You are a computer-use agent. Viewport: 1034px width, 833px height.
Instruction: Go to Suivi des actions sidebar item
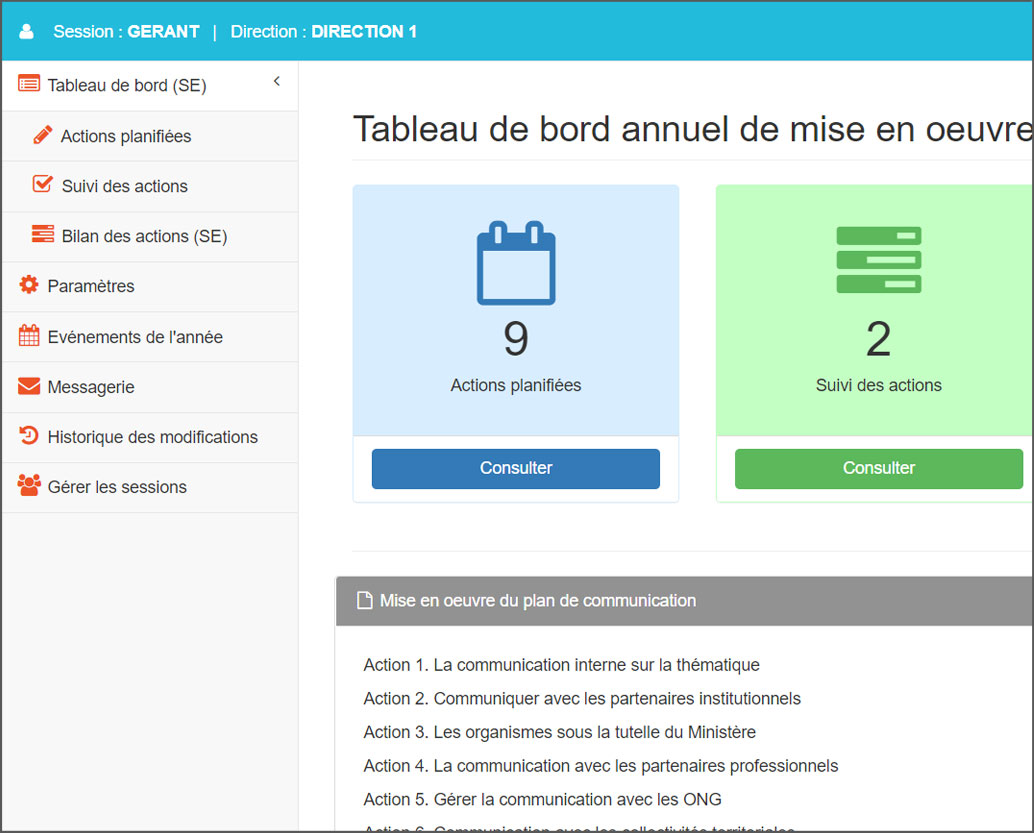150,187
